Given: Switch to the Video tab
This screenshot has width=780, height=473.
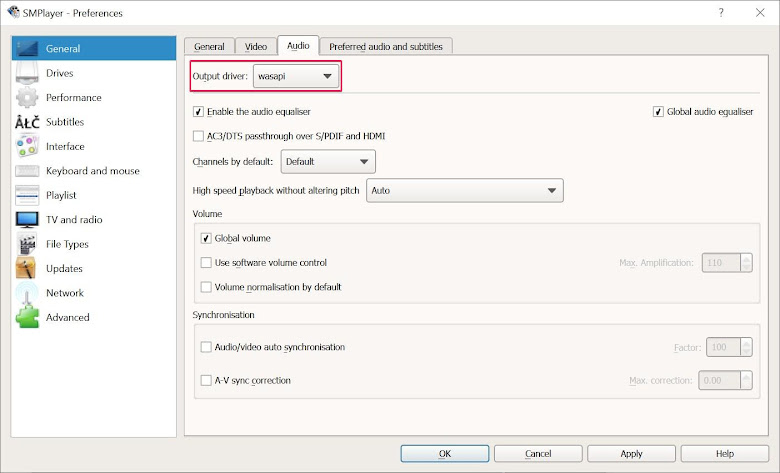Looking at the screenshot, I should point(256,46).
